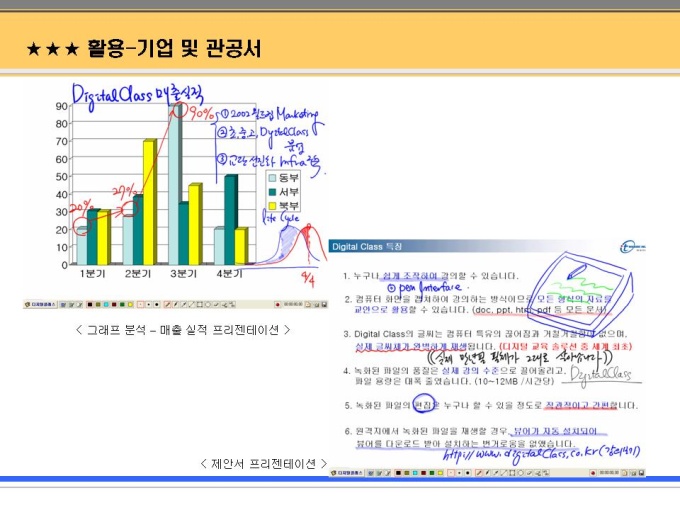The width and height of the screenshot is (680, 510).
Task: Click the 북부 legend entry in chart
Action: pyautogui.click(x=284, y=206)
